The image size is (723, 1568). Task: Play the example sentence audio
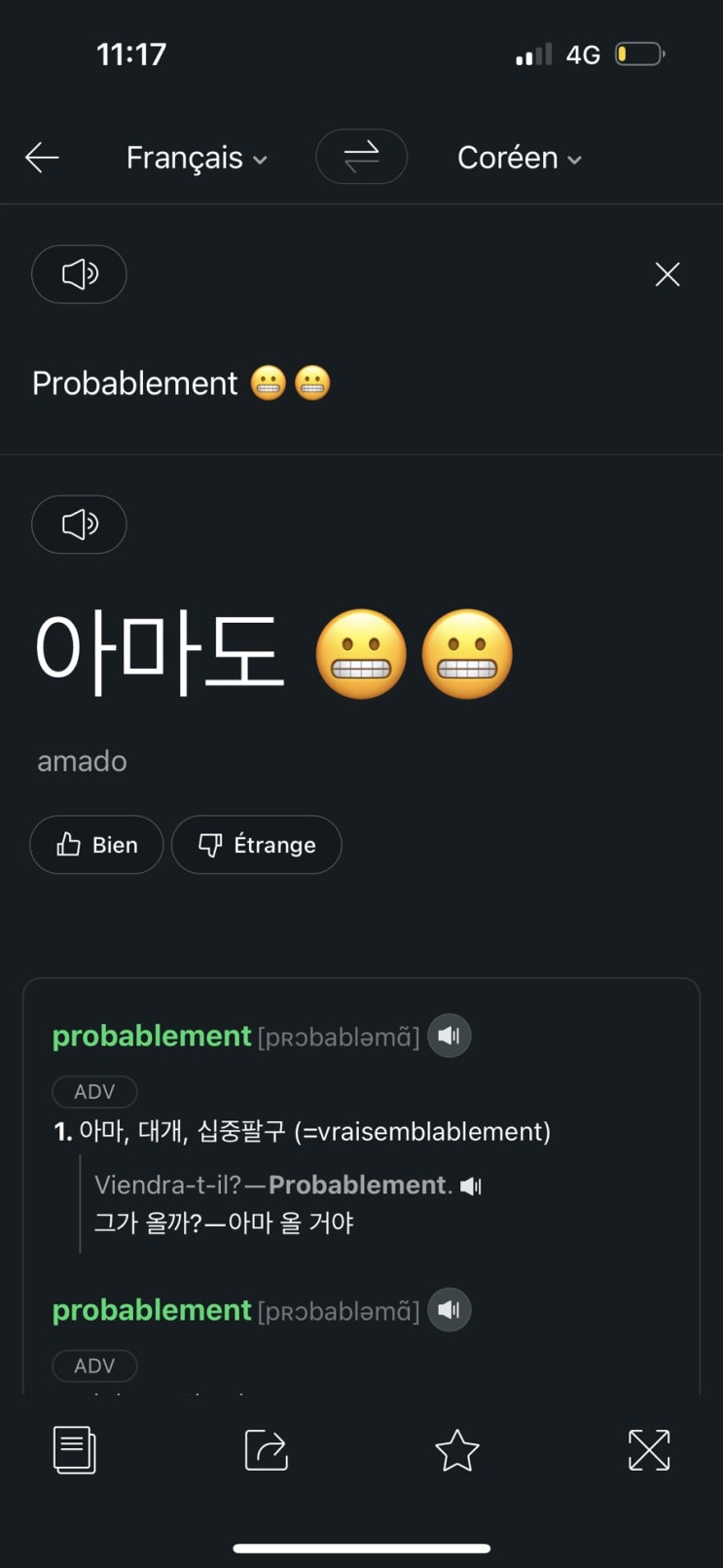[x=471, y=1185]
